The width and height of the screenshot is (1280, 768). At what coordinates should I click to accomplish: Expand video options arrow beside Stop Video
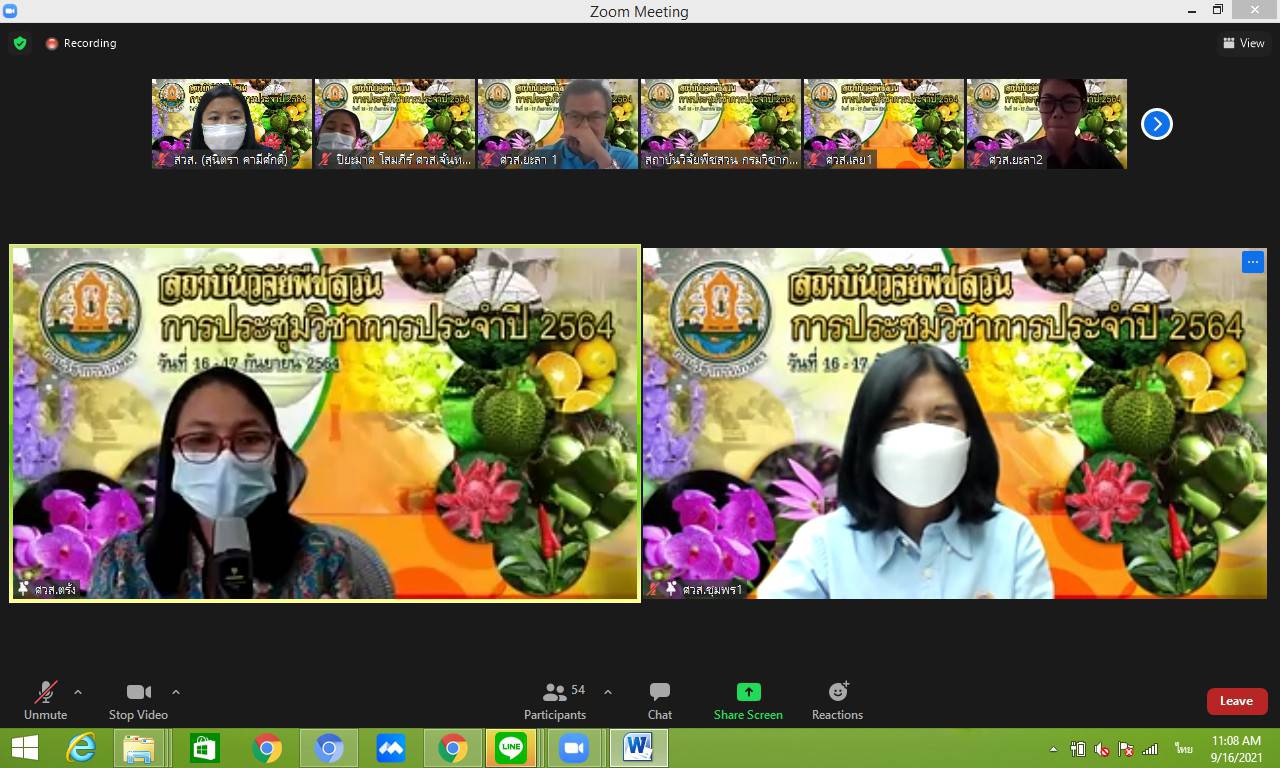[x=176, y=692]
